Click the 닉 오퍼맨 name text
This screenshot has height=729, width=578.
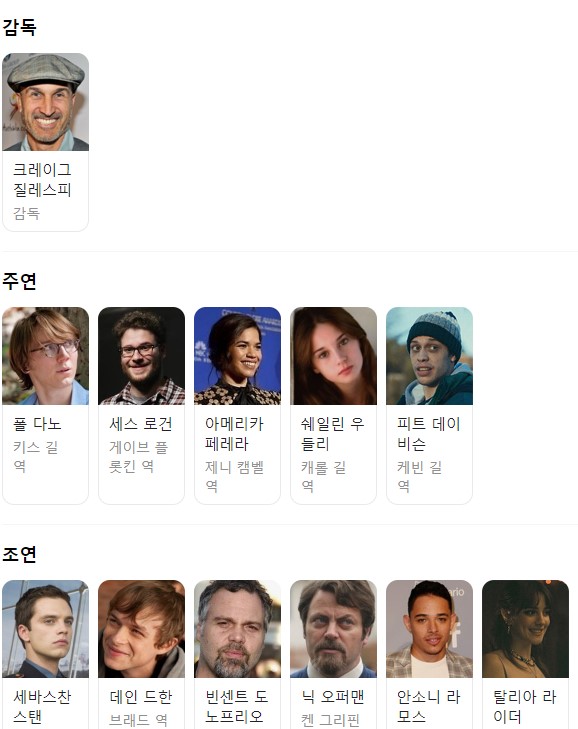(x=332, y=696)
